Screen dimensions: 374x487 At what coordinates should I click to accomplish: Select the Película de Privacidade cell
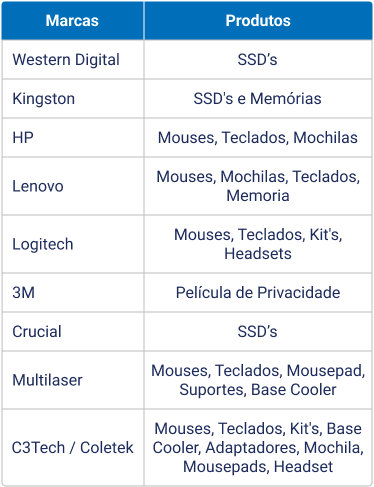[x=258, y=293]
